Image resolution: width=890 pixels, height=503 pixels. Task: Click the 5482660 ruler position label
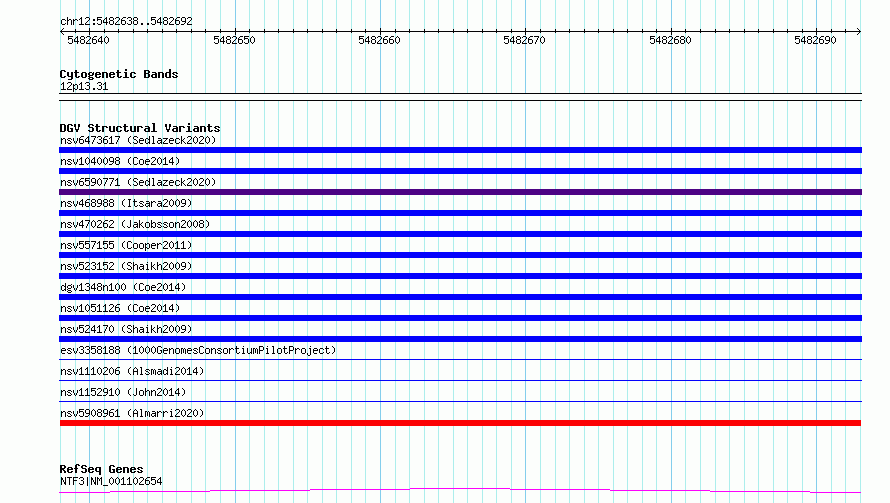[379, 40]
